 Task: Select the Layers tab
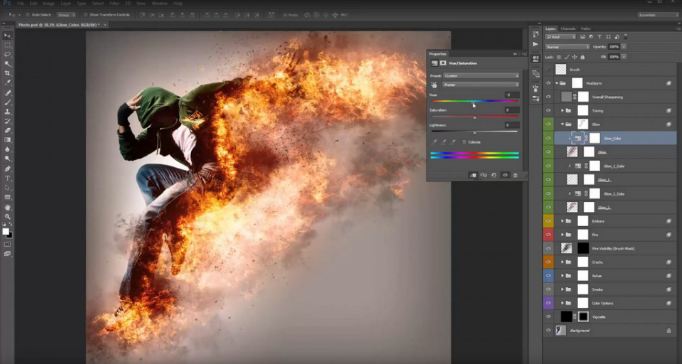pos(551,29)
